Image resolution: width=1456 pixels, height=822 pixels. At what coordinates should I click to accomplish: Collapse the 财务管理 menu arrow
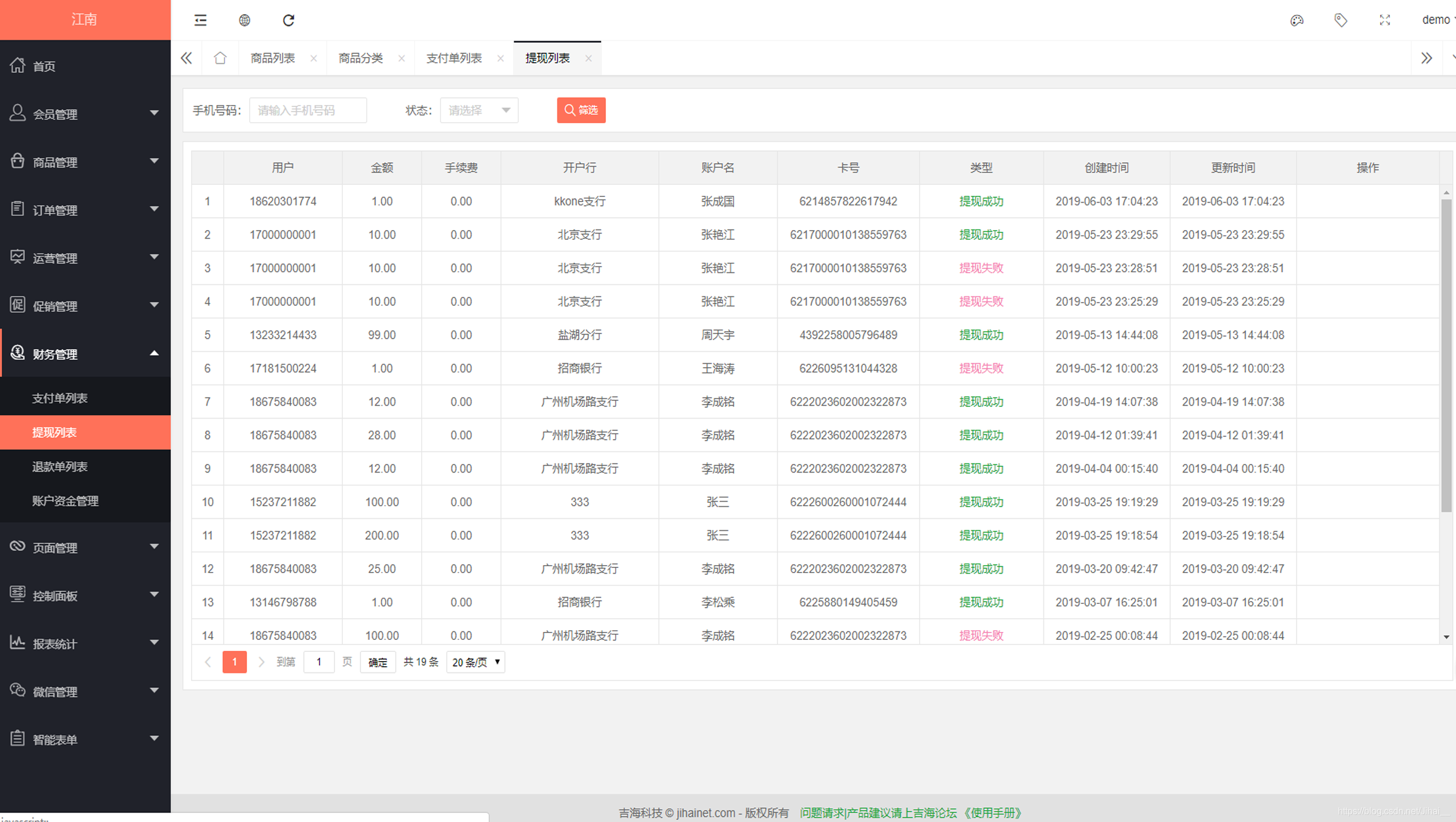pos(154,353)
